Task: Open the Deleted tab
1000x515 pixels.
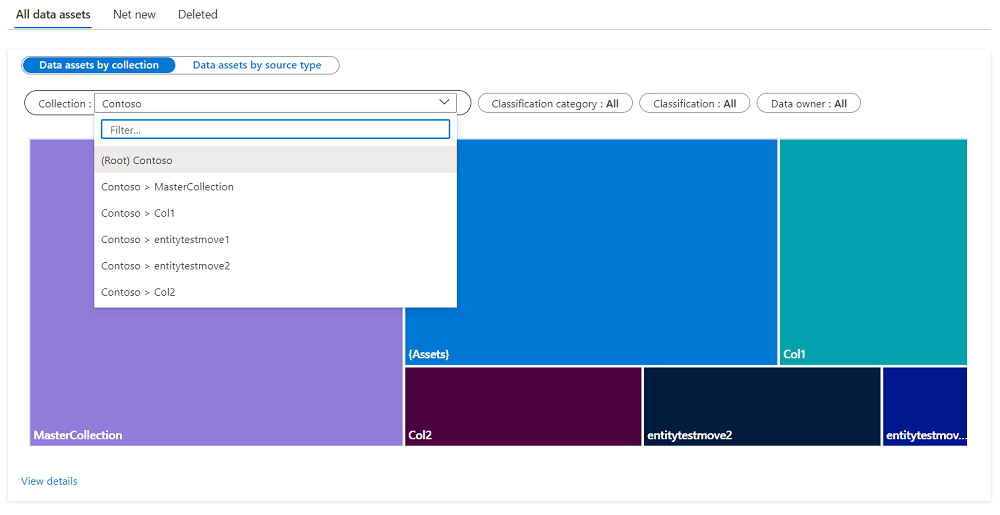Action: [x=198, y=15]
